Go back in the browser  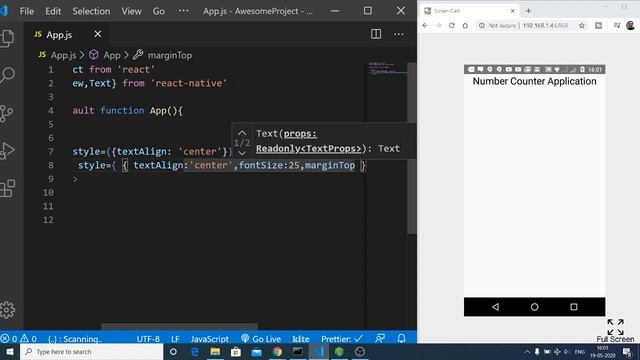click(x=425, y=25)
